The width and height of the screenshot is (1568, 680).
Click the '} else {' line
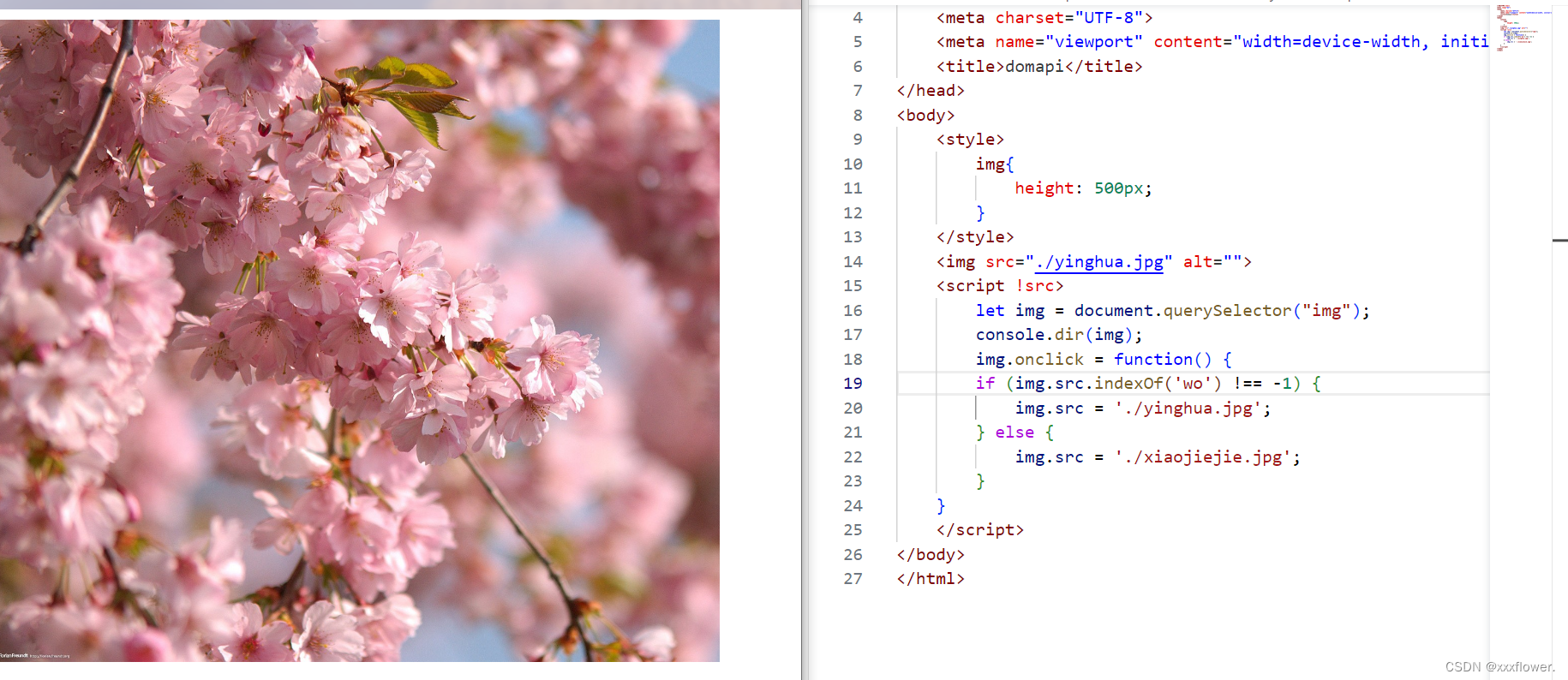pyautogui.click(x=1015, y=432)
